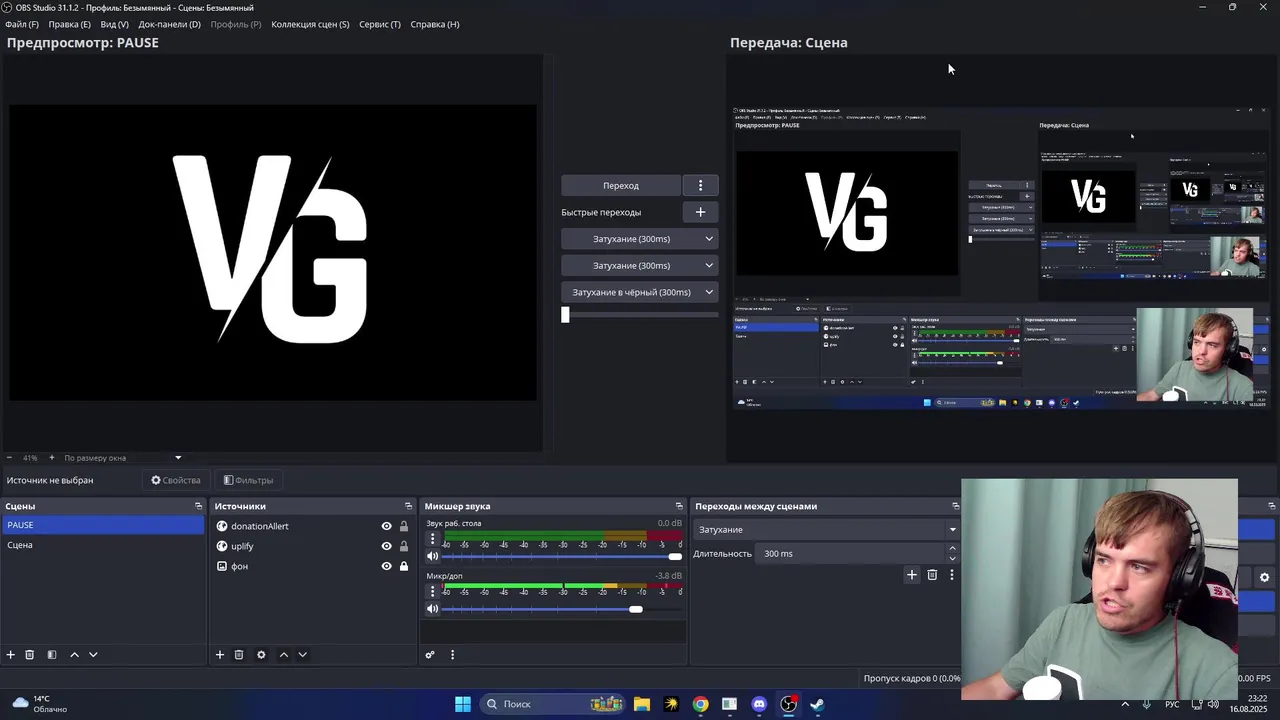
Task: Delete selected scene with the trash icon
Action: (x=30, y=655)
